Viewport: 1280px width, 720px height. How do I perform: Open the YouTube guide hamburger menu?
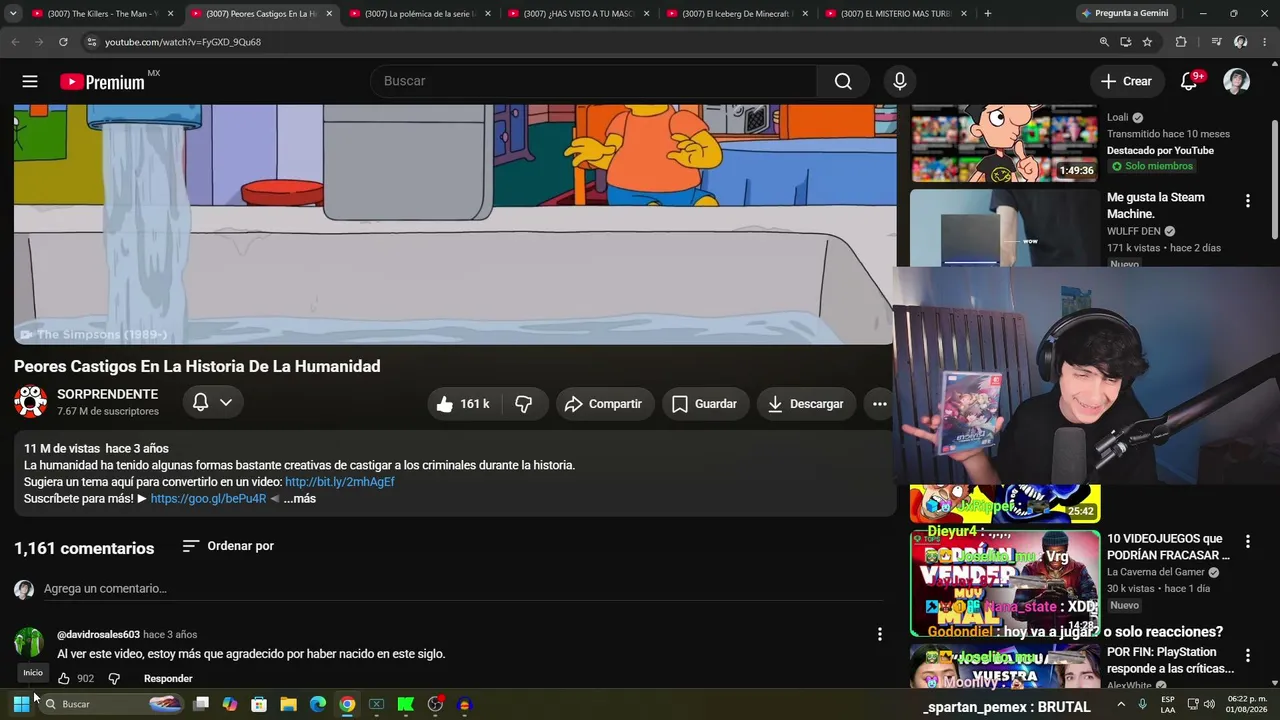point(30,82)
